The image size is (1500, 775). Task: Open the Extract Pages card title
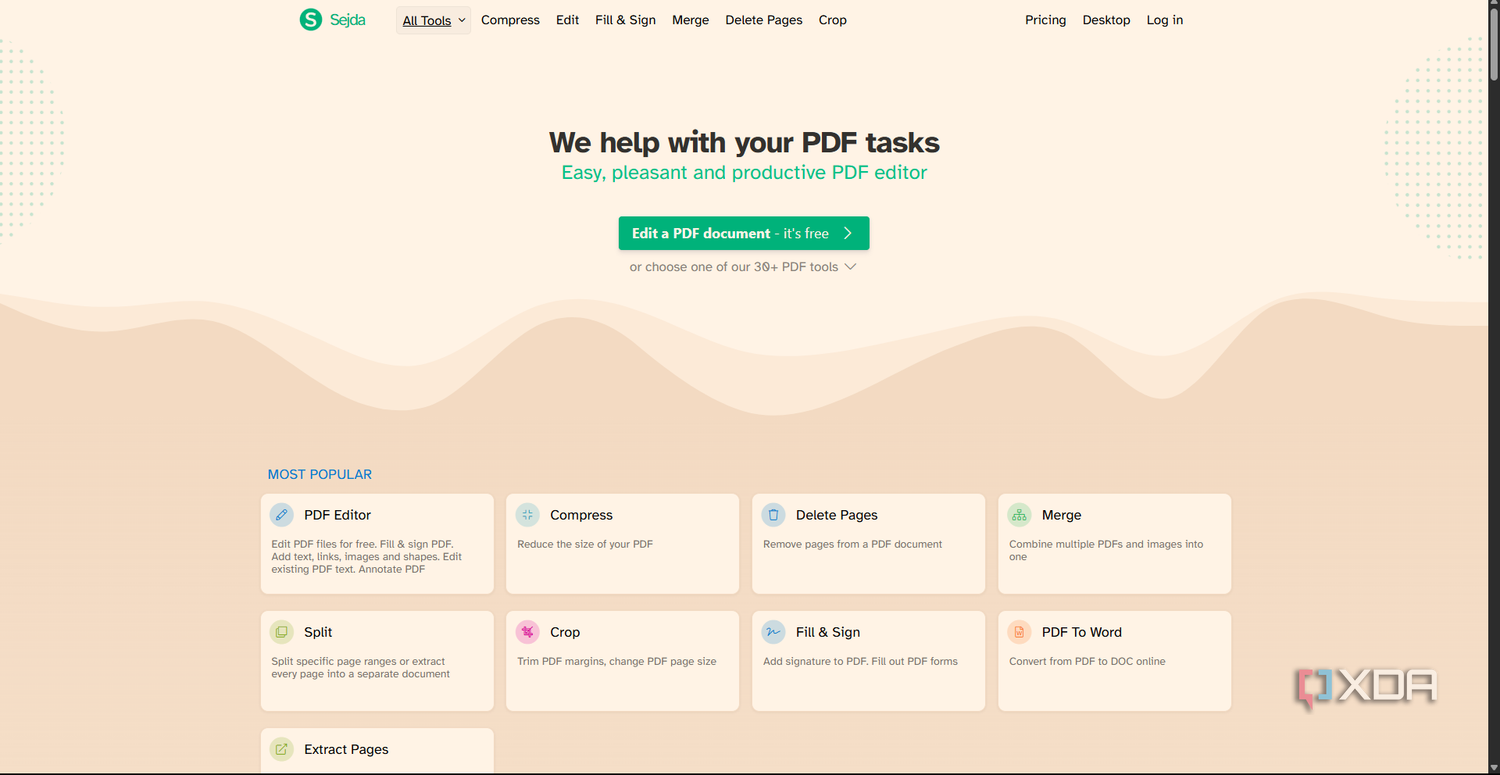346,749
